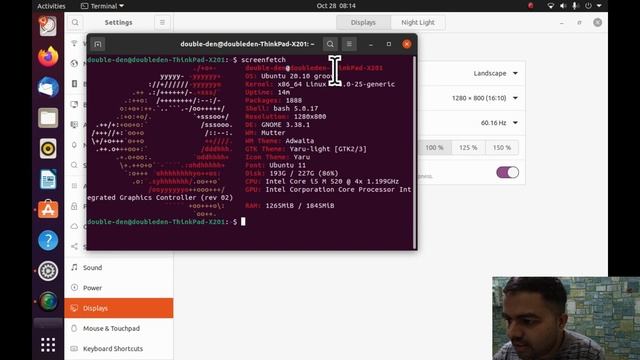Image resolution: width=640 pixels, height=360 pixels.
Task: Select Displays in the Settings sidebar
Action: click(x=119, y=308)
